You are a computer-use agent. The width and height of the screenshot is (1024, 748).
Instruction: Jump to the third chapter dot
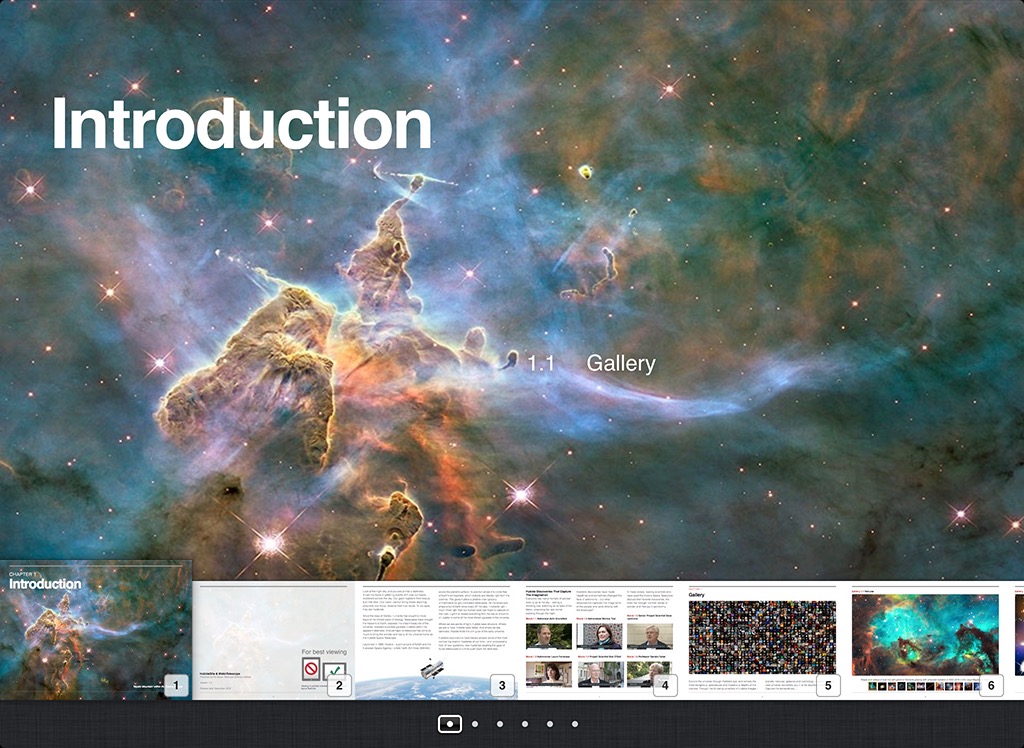[x=500, y=724]
